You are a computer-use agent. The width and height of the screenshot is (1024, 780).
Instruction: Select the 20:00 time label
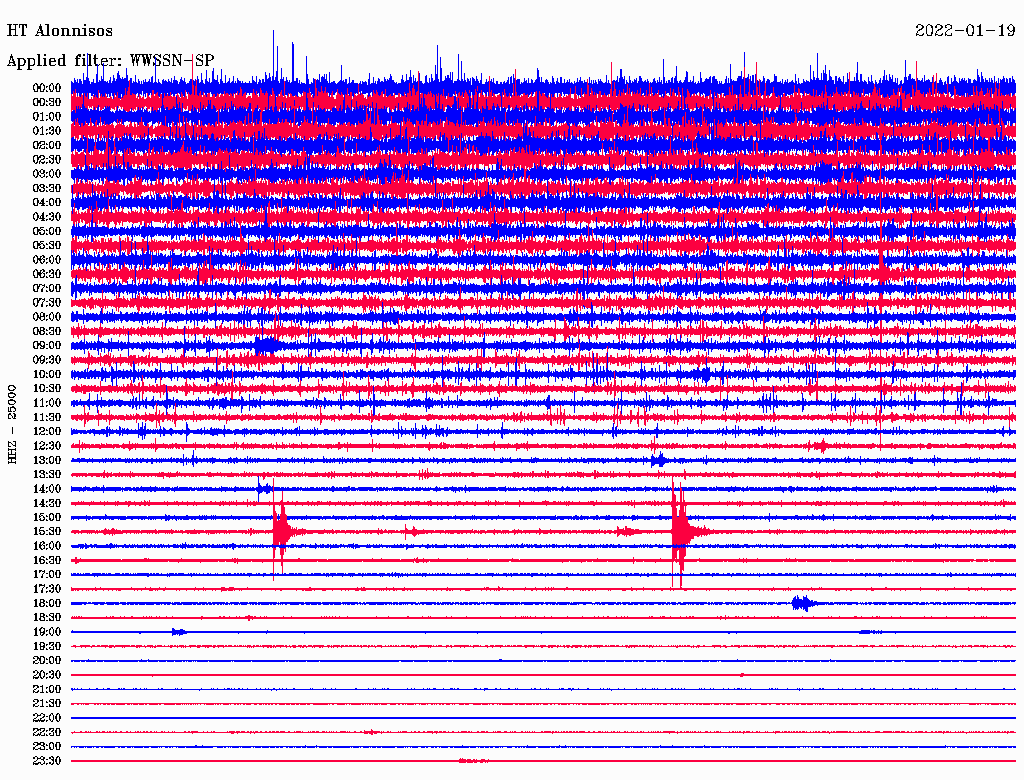(x=47, y=660)
